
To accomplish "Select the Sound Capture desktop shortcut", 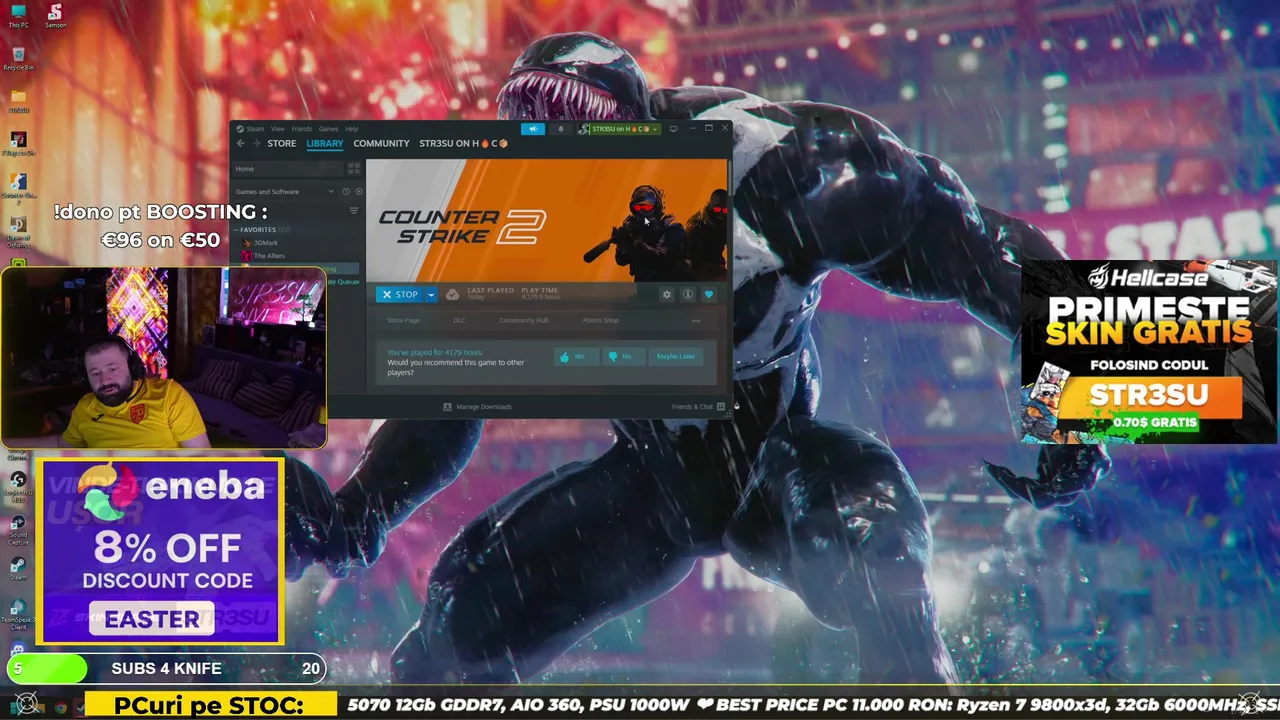I will [18, 530].
